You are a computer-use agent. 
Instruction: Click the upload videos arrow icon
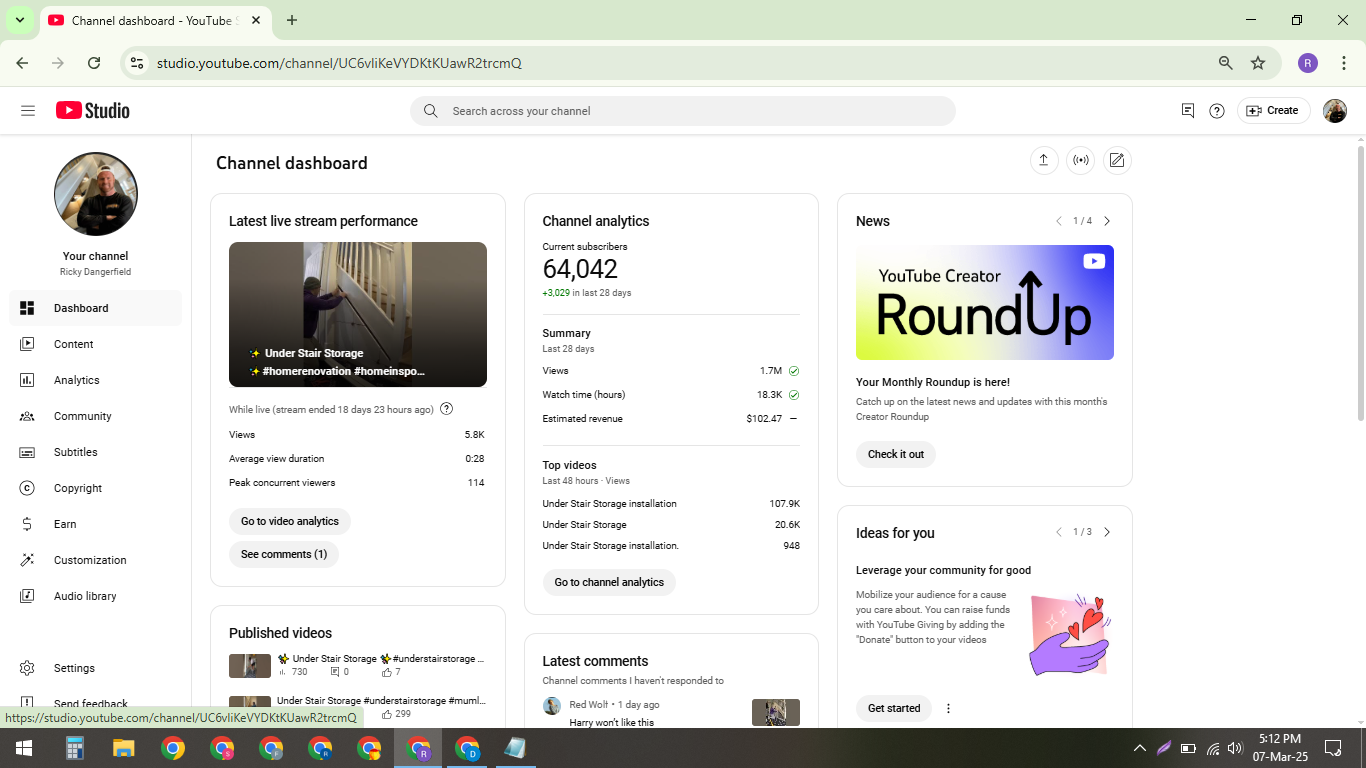pos(1044,160)
